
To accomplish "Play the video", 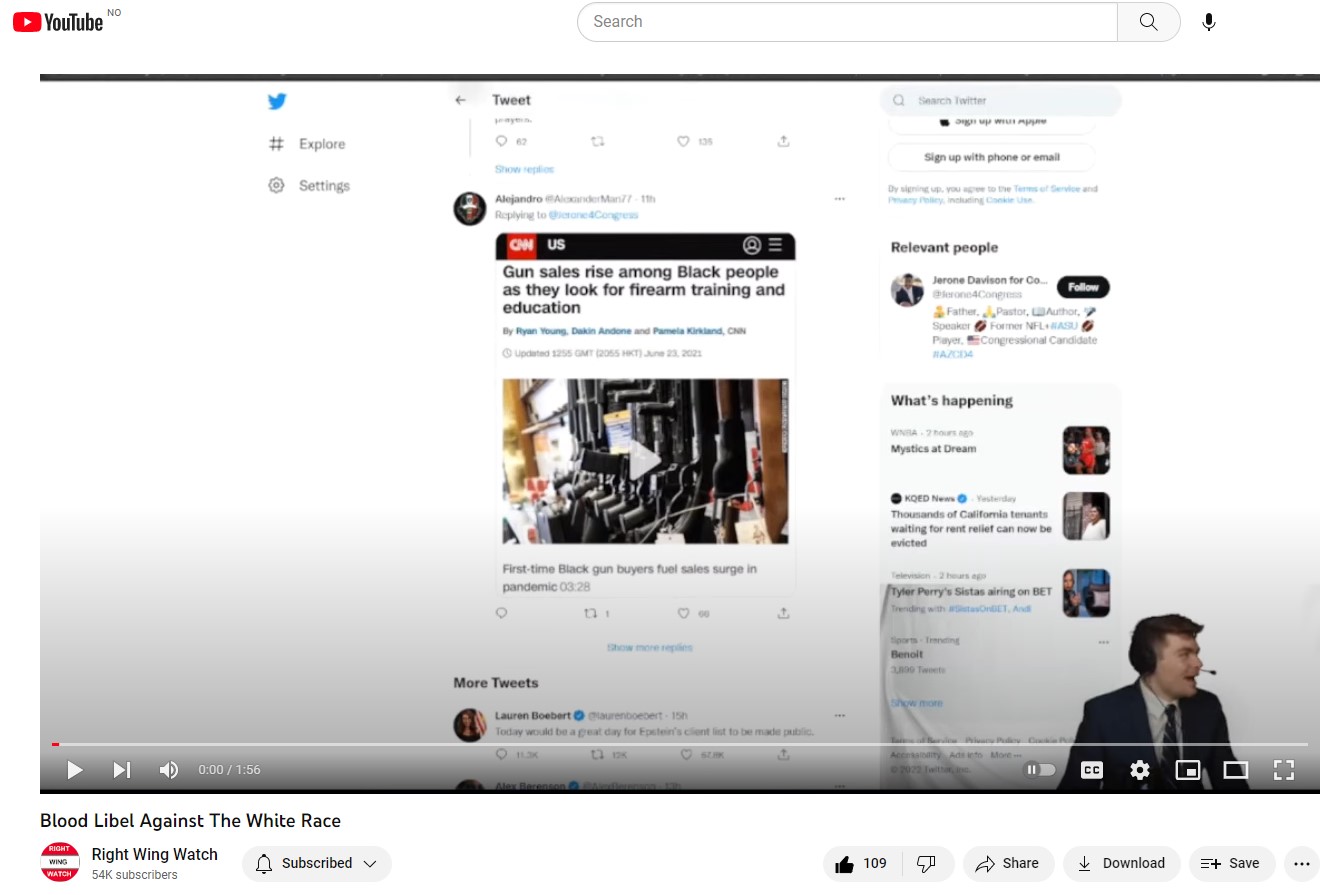I will pos(74,770).
